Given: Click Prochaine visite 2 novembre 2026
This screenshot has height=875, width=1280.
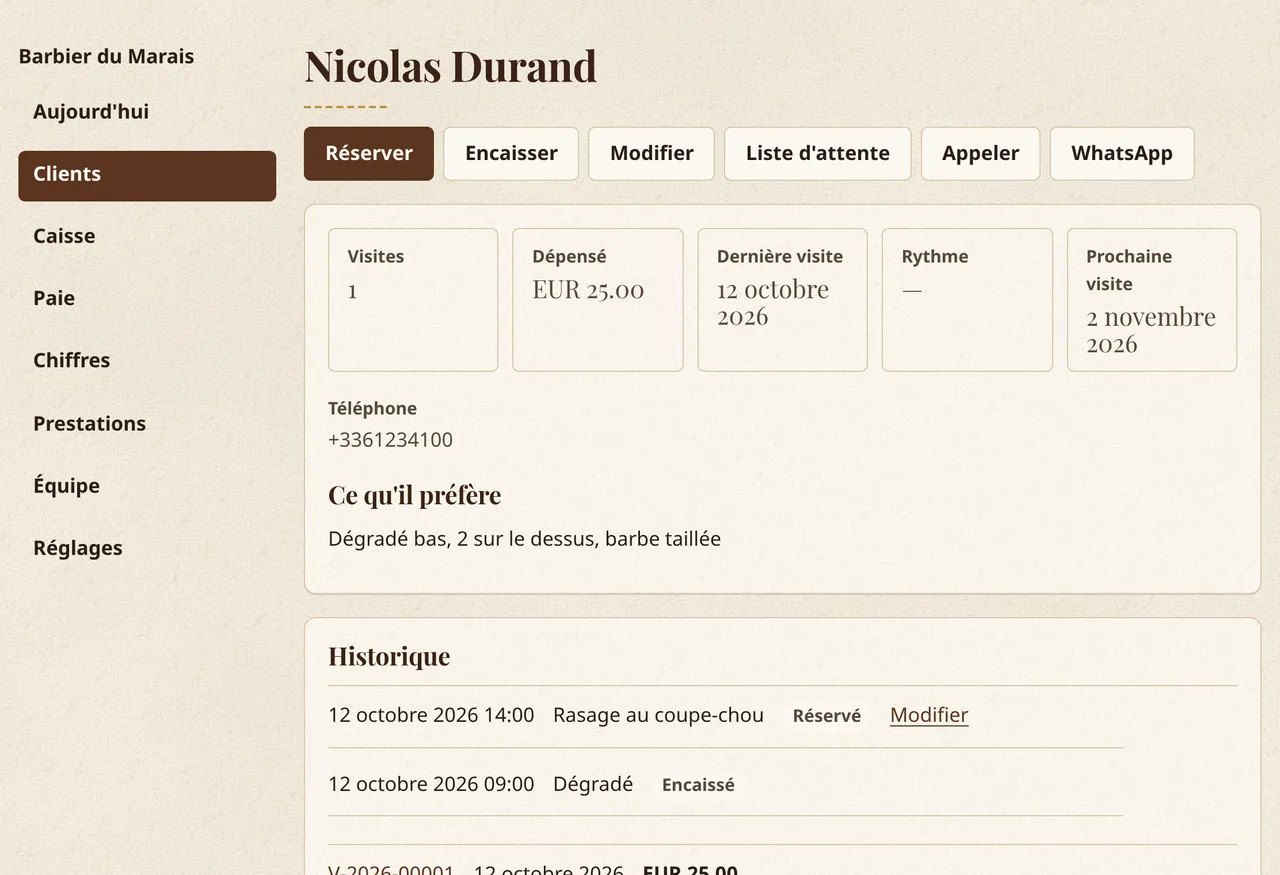Looking at the screenshot, I should pyautogui.click(x=1151, y=330).
